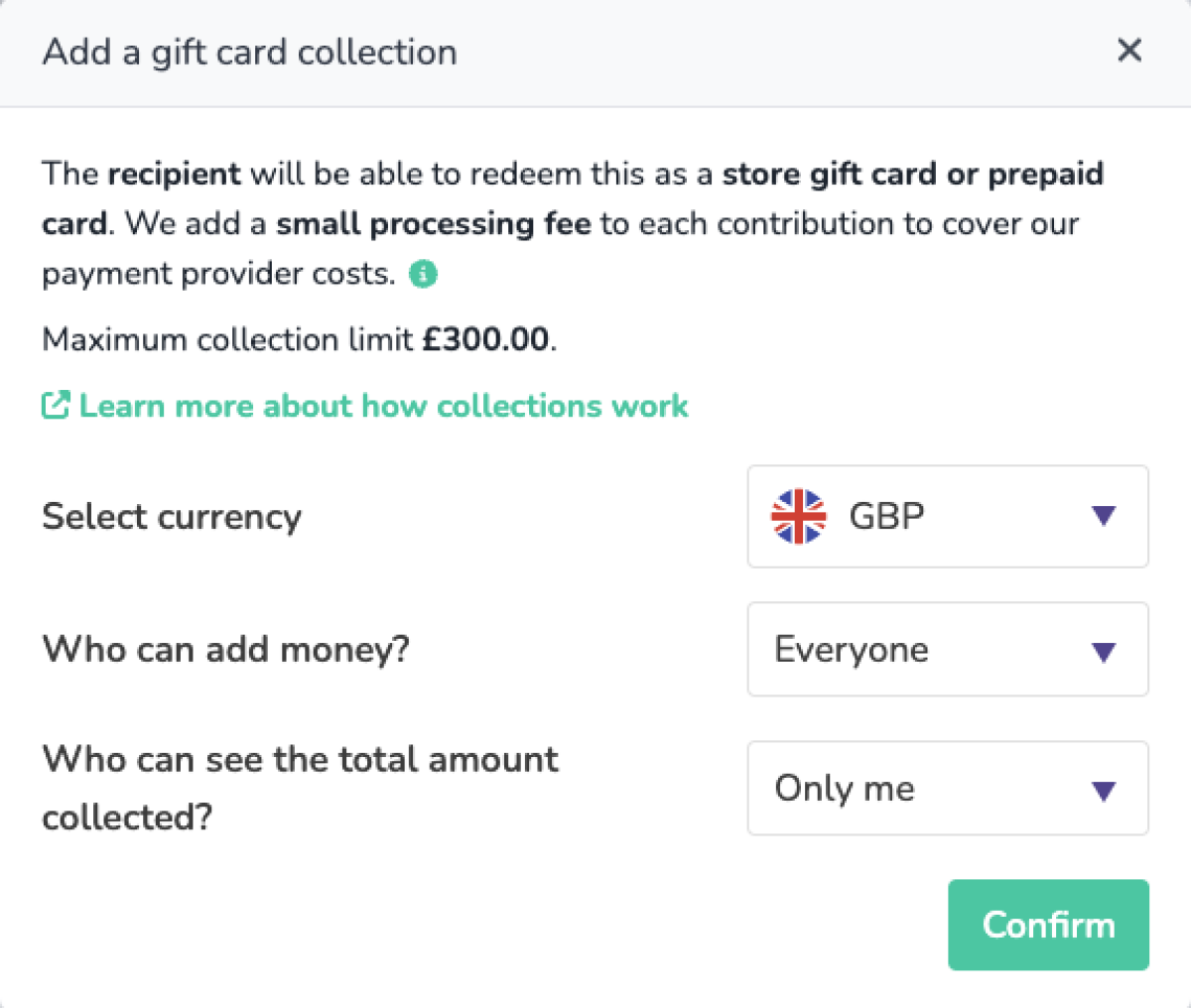Click the green info icon after provider costs
The image size is (1191, 1008).
[x=424, y=274]
